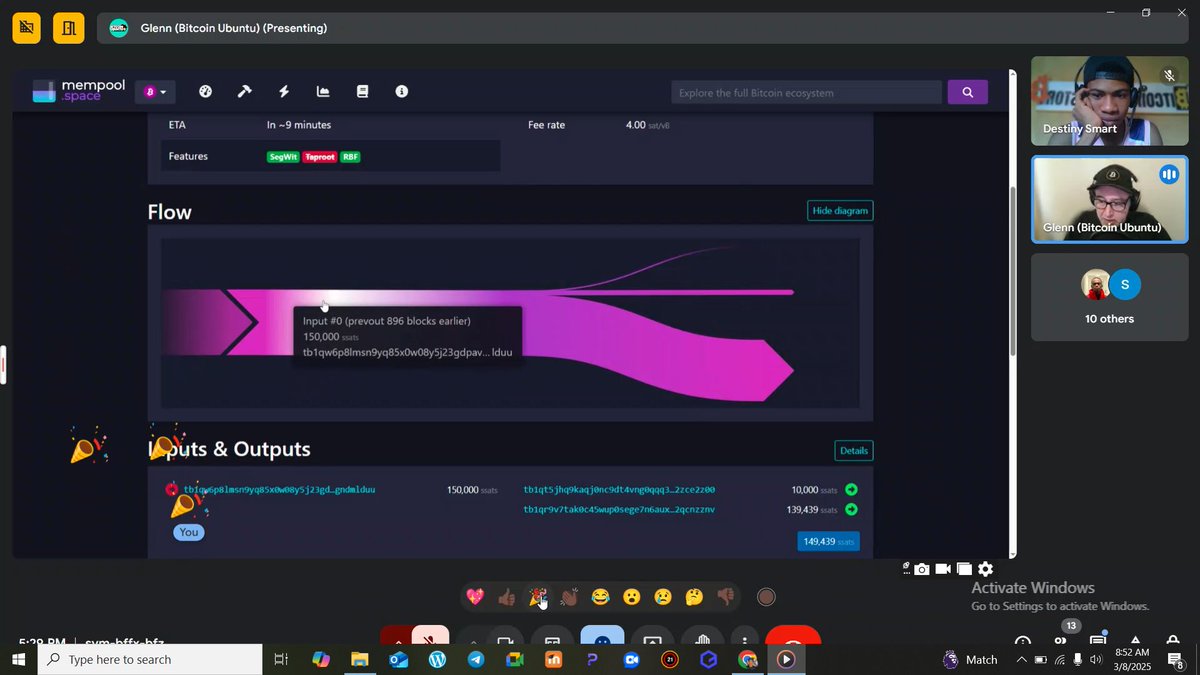The height and width of the screenshot is (675, 1200).
Task: Expand the Bitcoin network selector dropdown
Action: [155, 92]
